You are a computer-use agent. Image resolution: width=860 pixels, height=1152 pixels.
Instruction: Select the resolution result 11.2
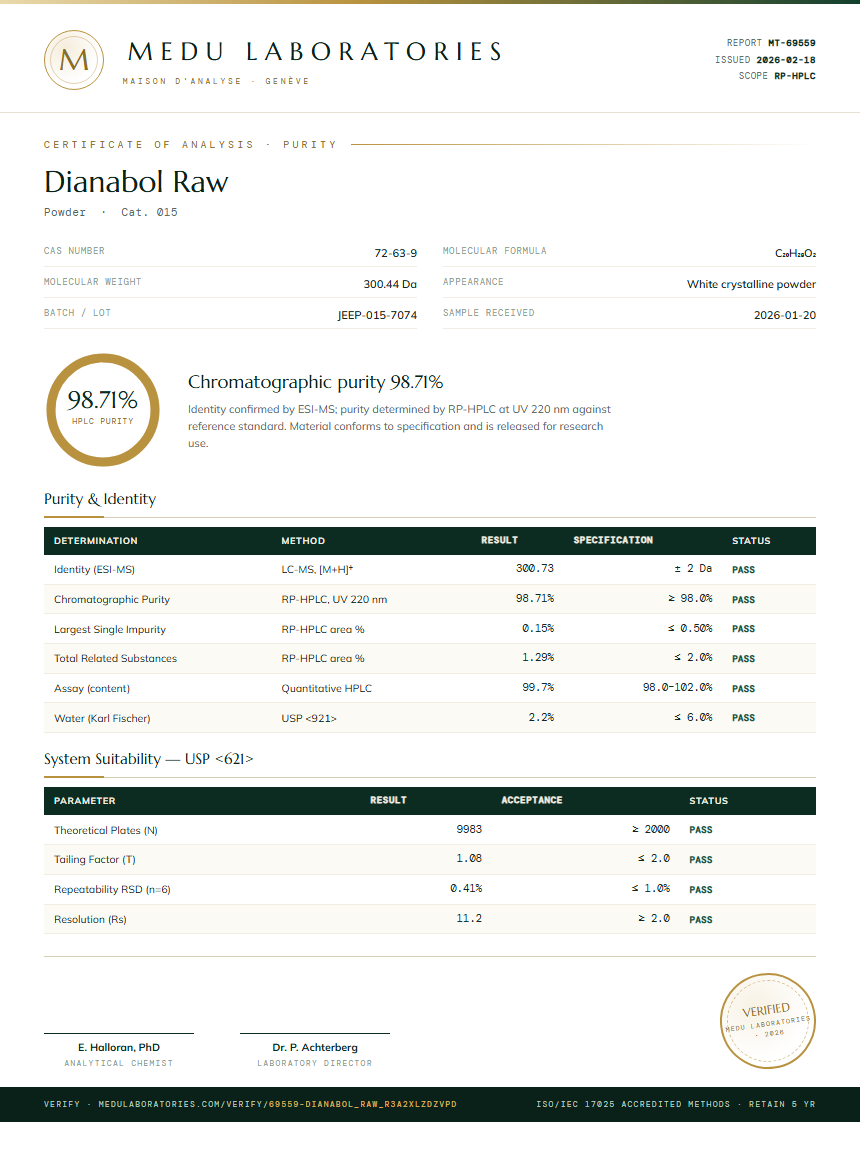(469, 918)
